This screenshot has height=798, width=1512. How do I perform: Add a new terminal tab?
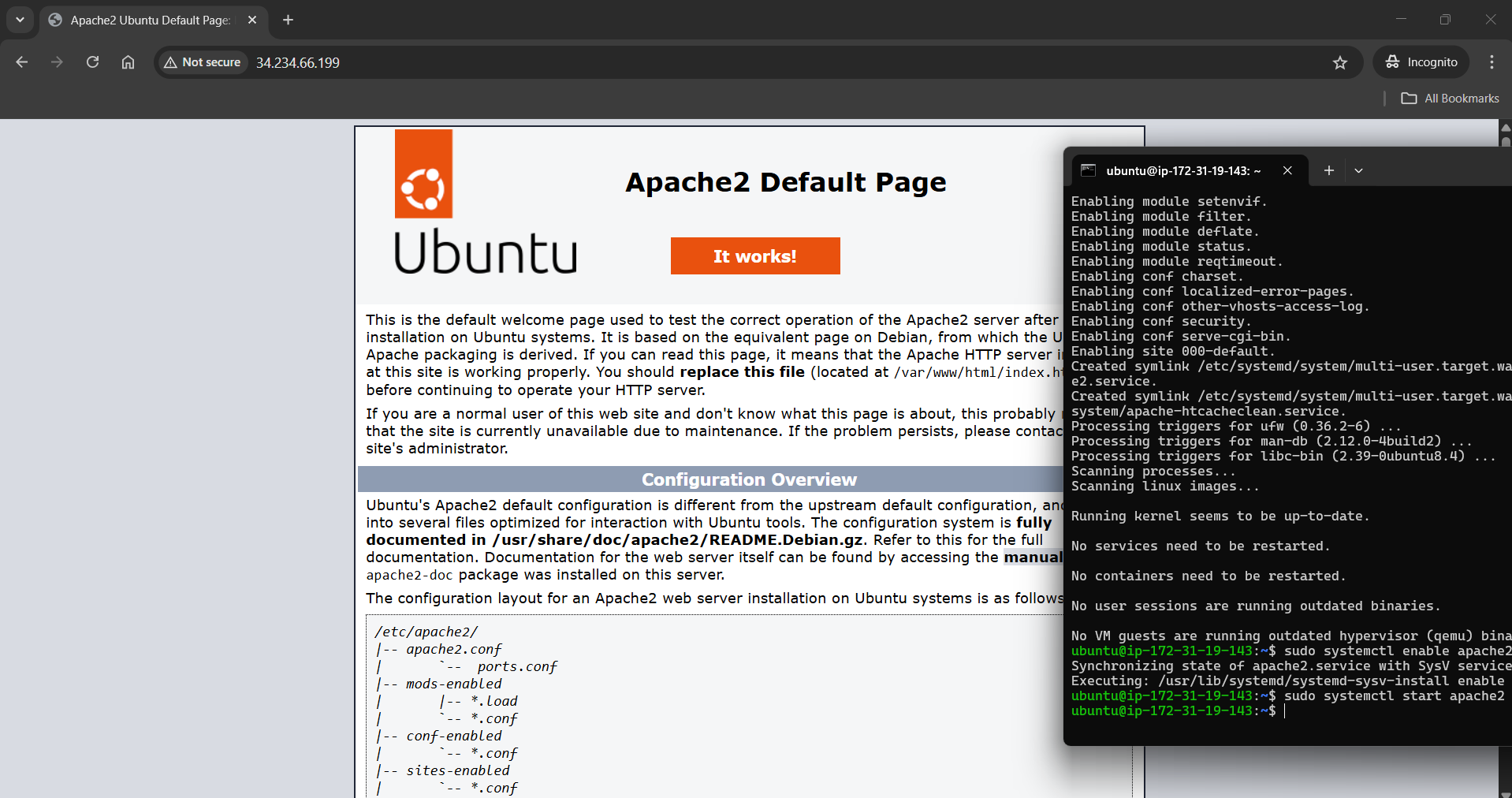[1329, 170]
